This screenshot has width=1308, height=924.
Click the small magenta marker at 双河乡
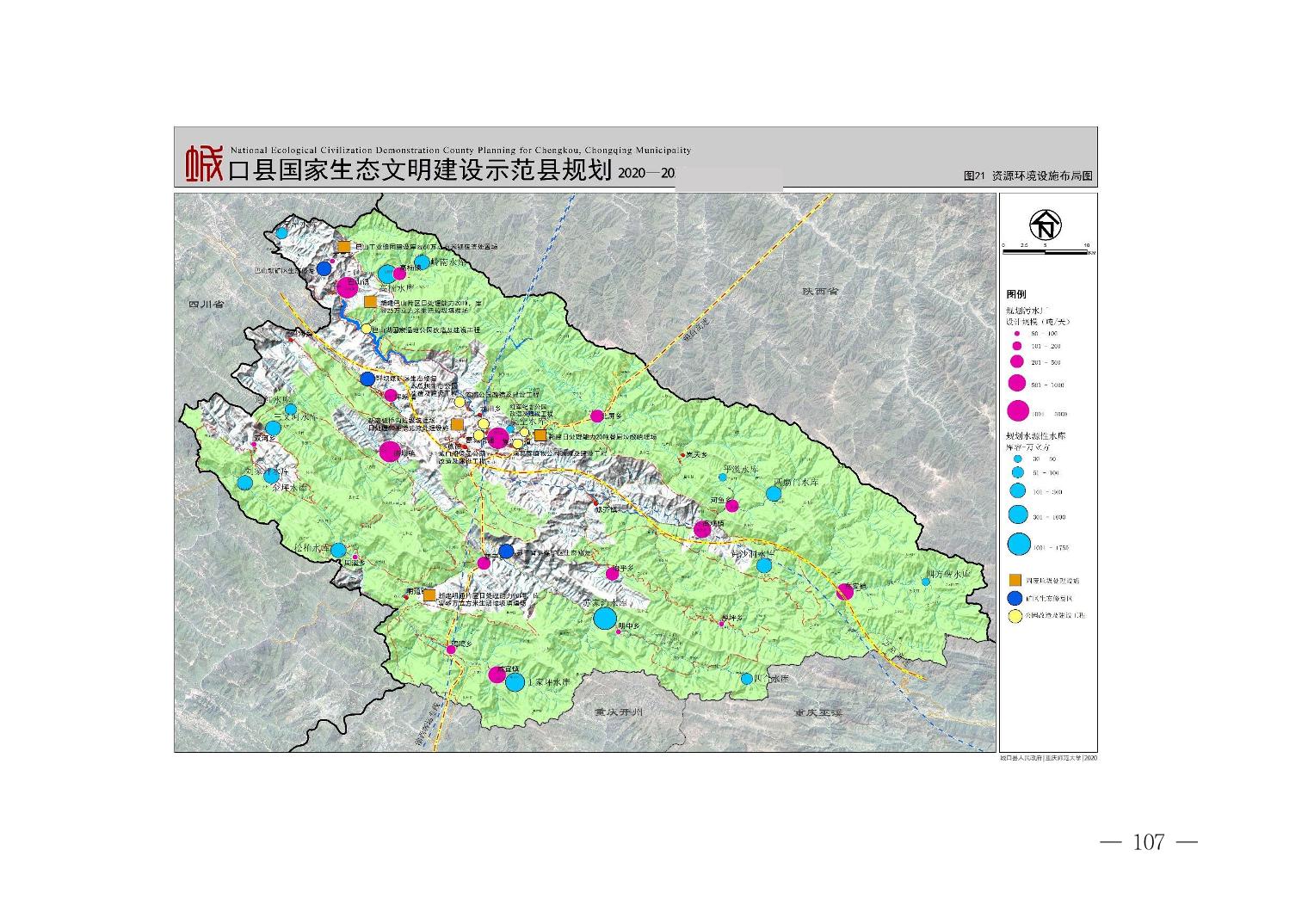254,445
